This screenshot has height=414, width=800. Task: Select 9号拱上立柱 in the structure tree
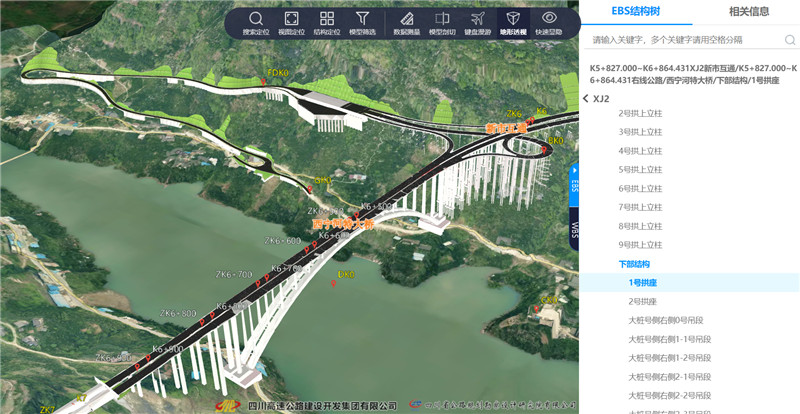click(640, 244)
